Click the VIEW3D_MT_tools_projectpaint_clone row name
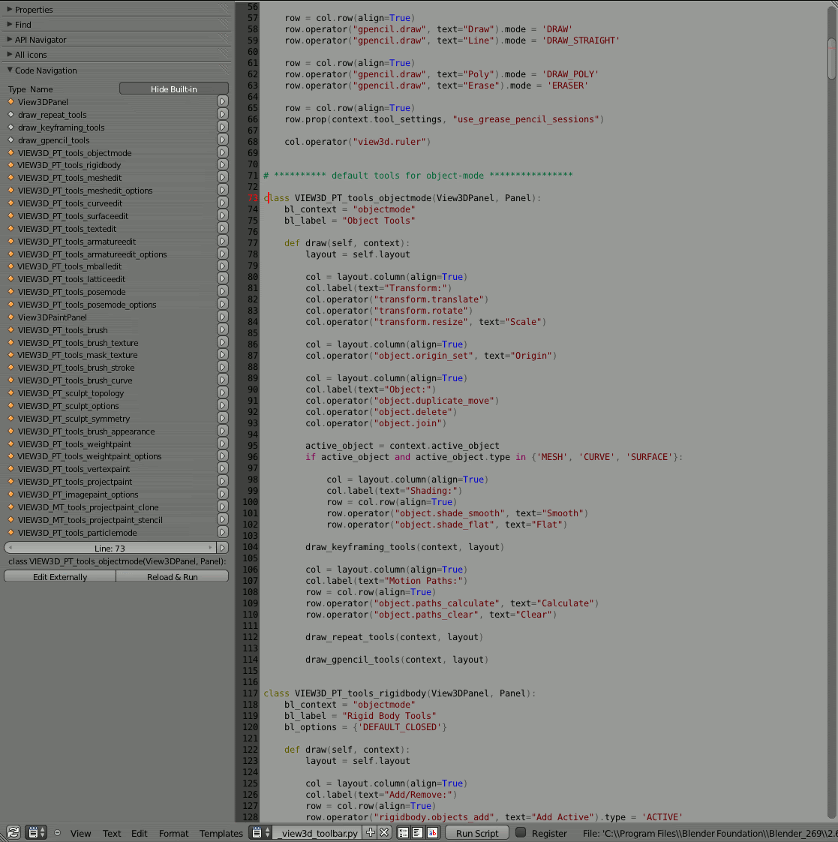The image size is (838, 842). coord(88,507)
